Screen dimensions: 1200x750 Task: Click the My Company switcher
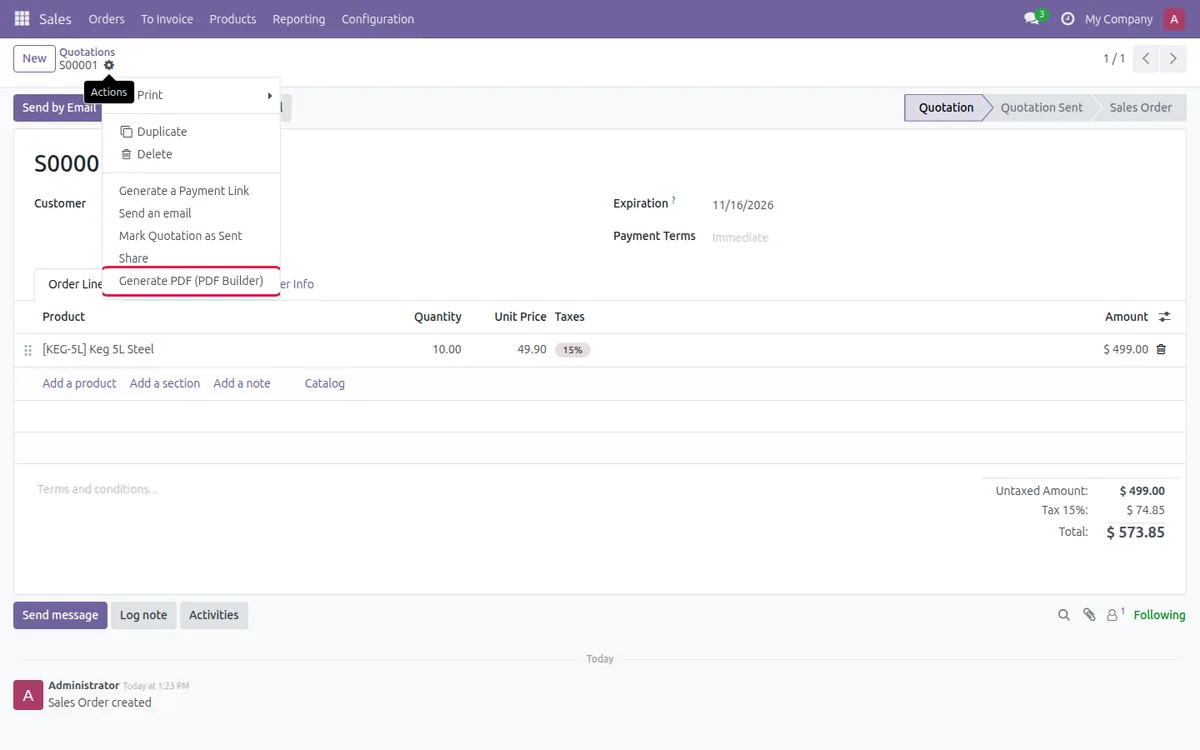click(1119, 19)
